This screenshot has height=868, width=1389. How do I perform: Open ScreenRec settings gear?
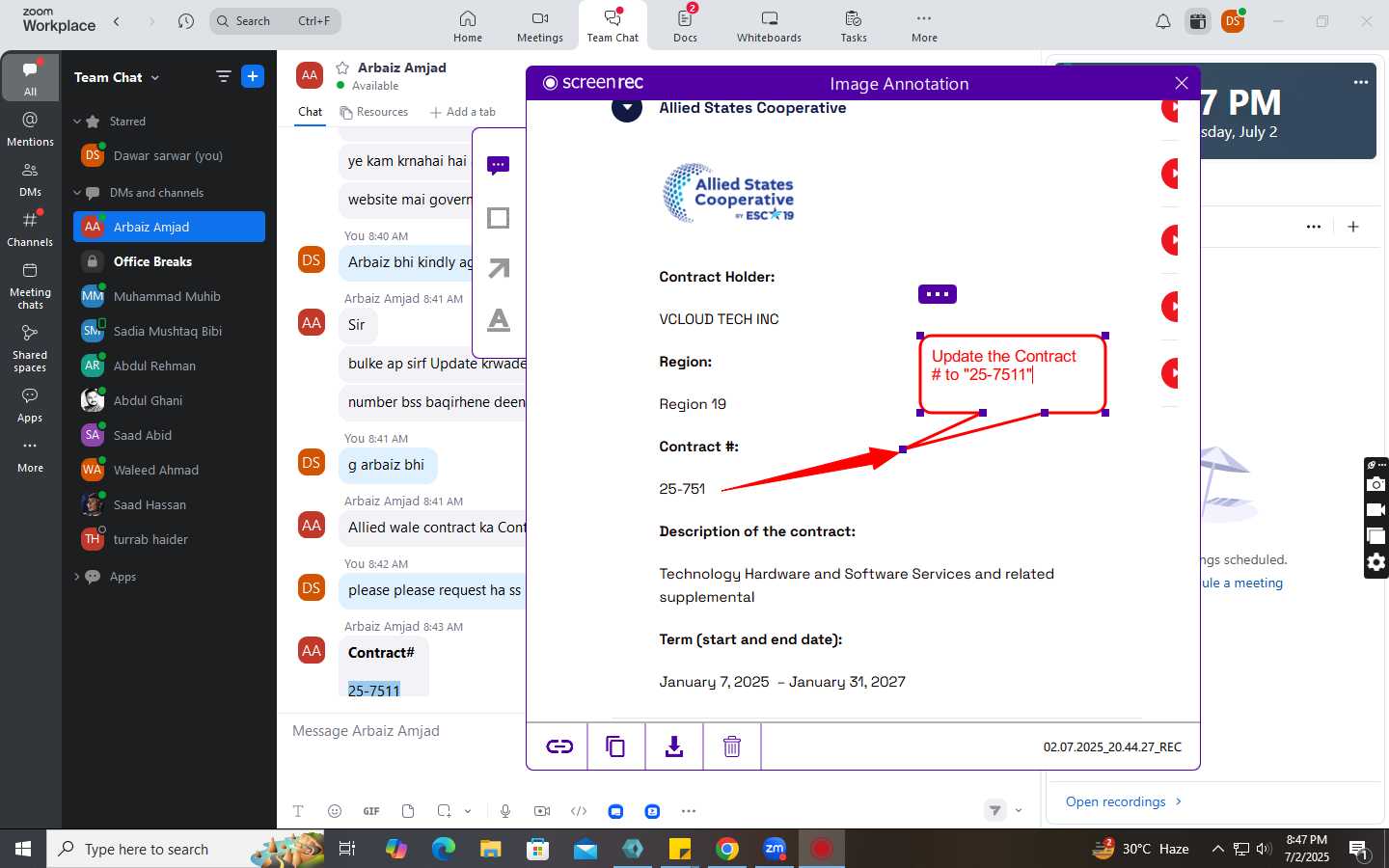tap(1376, 562)
